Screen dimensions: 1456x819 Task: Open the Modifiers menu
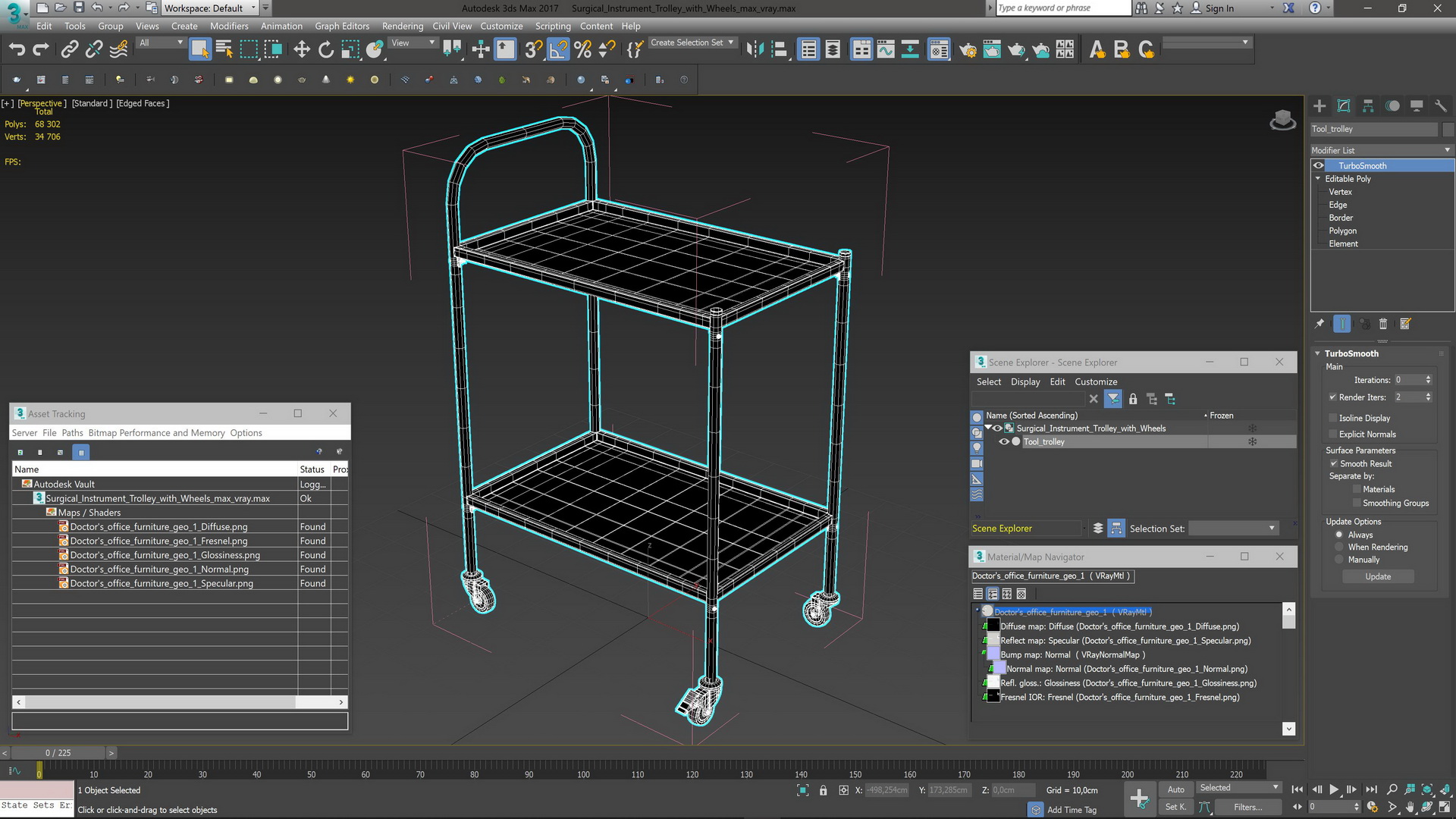pos(229,26)
